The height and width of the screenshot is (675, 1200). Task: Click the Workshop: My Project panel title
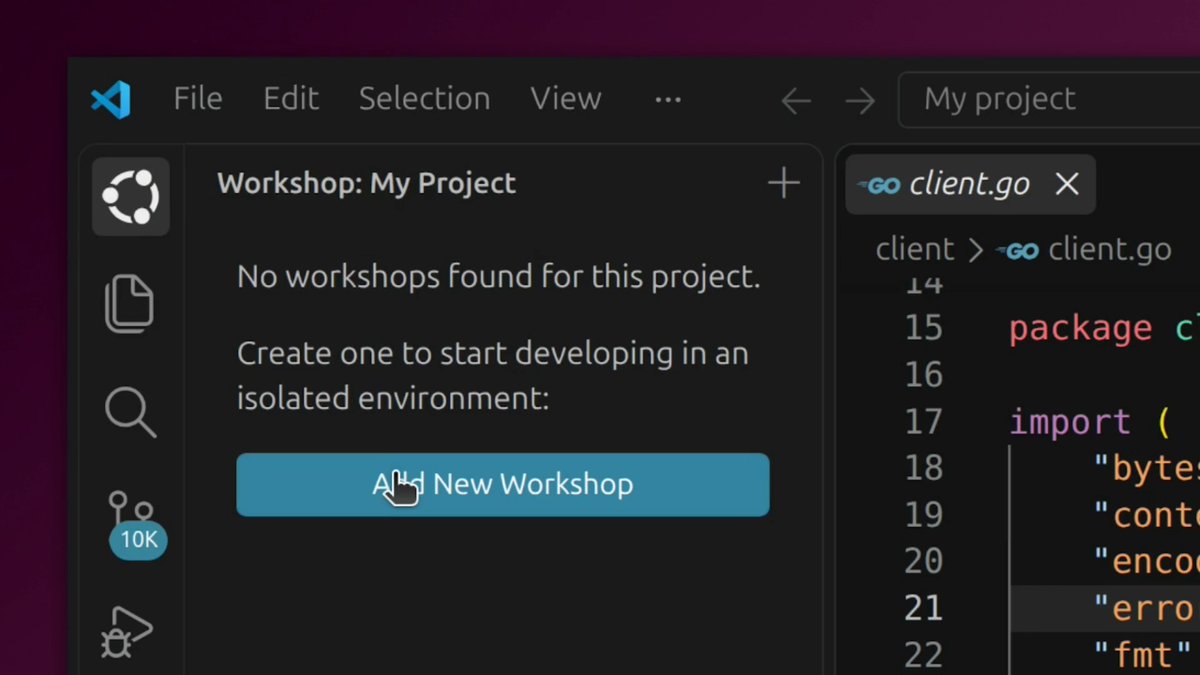[x=367, y=183]
